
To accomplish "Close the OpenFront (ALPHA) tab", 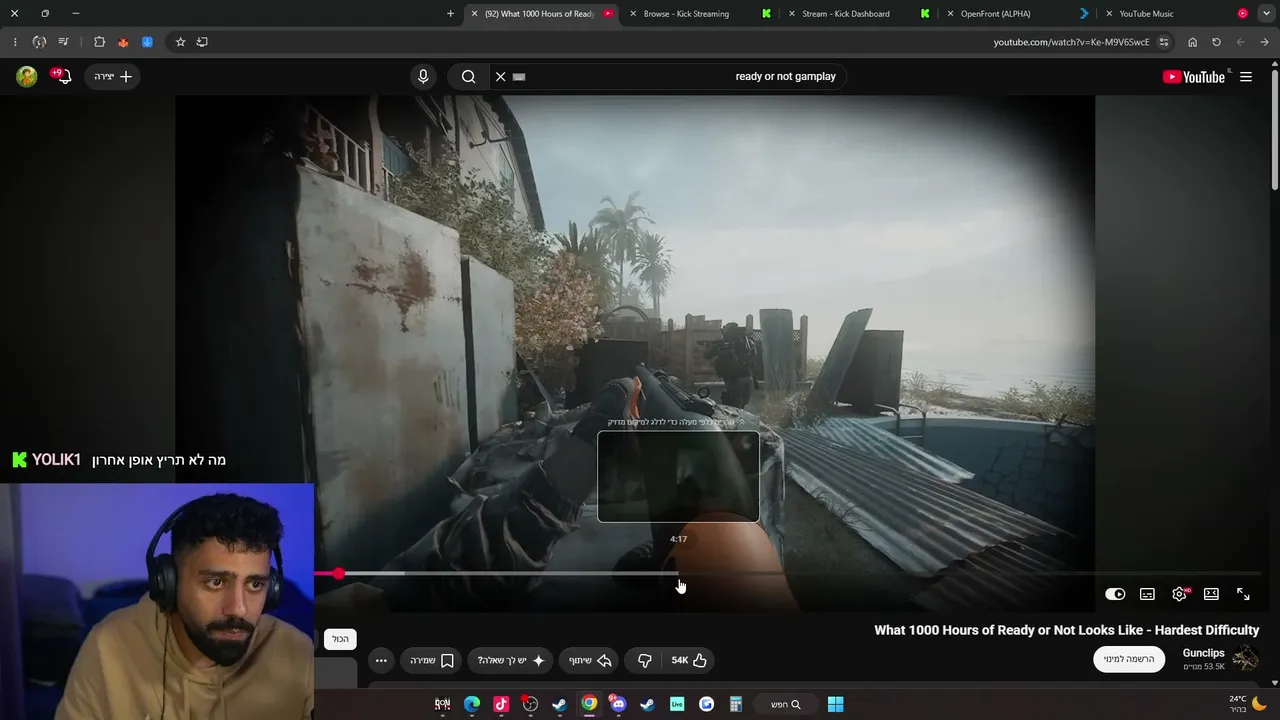I will (x=950, y=14).
